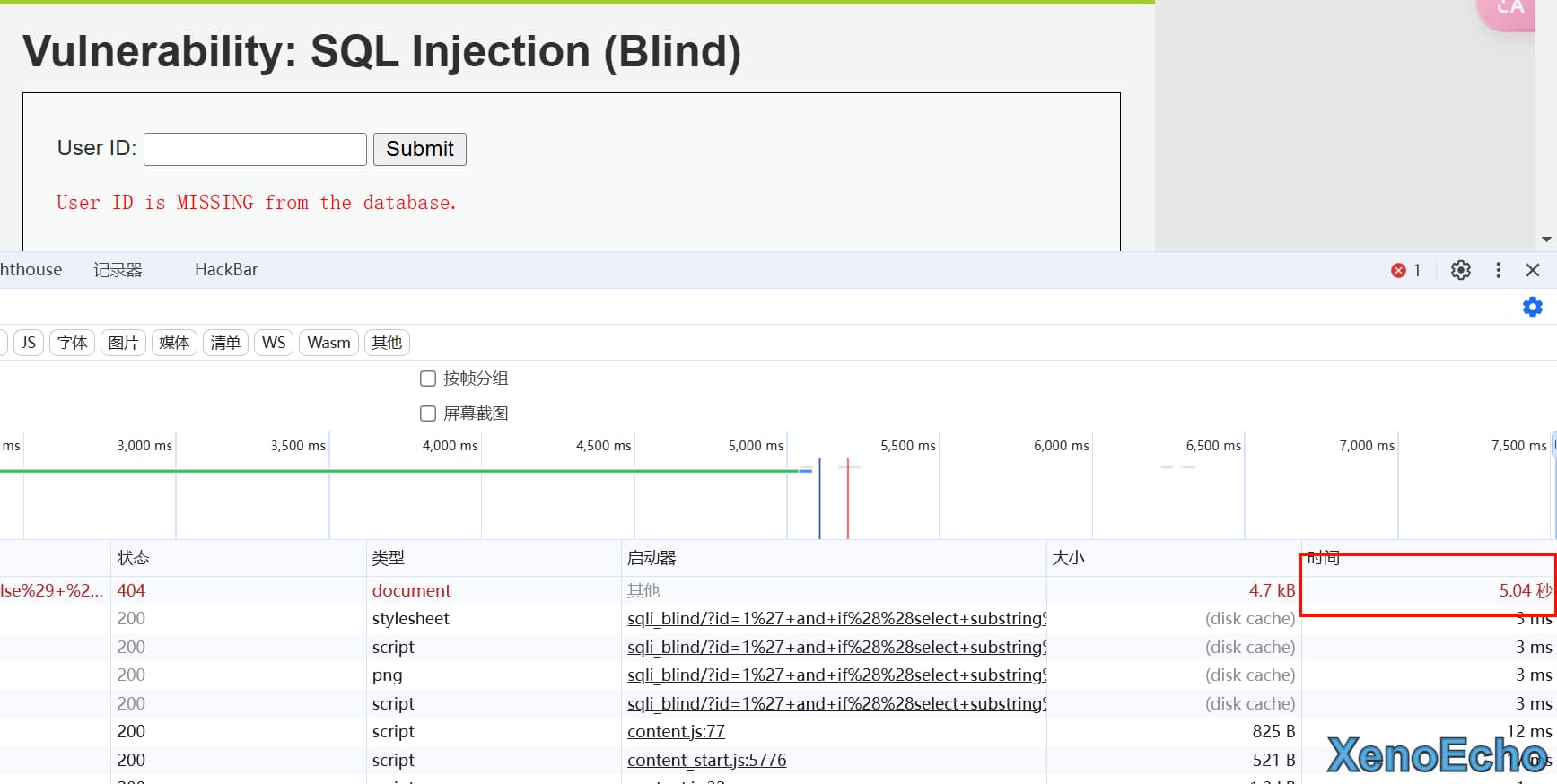Open the content.js:77 initiator link

coord(676,732)
